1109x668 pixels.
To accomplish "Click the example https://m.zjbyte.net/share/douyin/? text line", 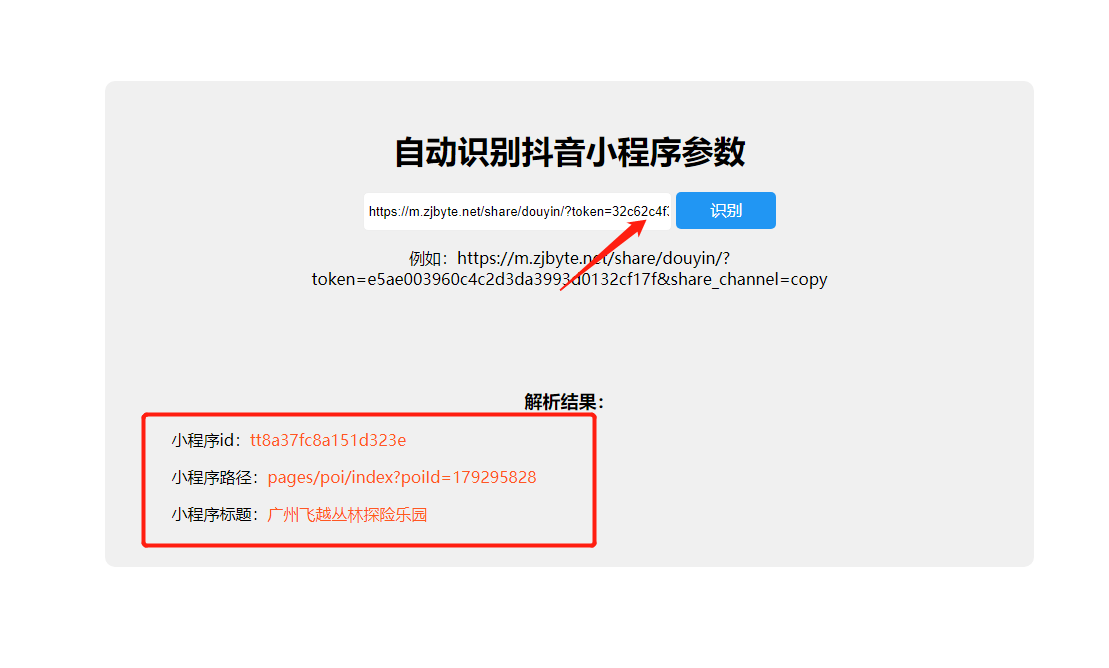I will point(593,258).
